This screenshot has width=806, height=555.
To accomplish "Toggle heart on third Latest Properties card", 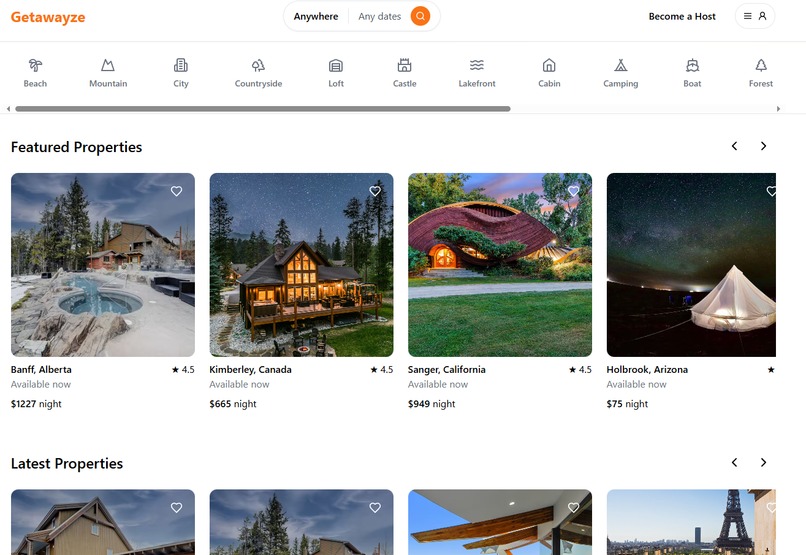I will [573, 508].
